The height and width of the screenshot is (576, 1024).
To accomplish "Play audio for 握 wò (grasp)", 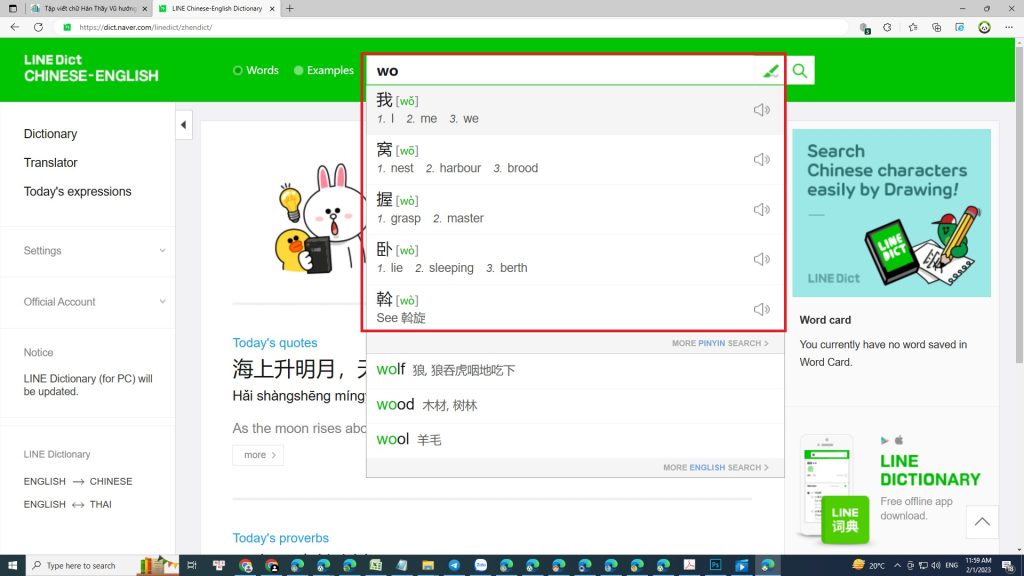I will tap(761, 210).
